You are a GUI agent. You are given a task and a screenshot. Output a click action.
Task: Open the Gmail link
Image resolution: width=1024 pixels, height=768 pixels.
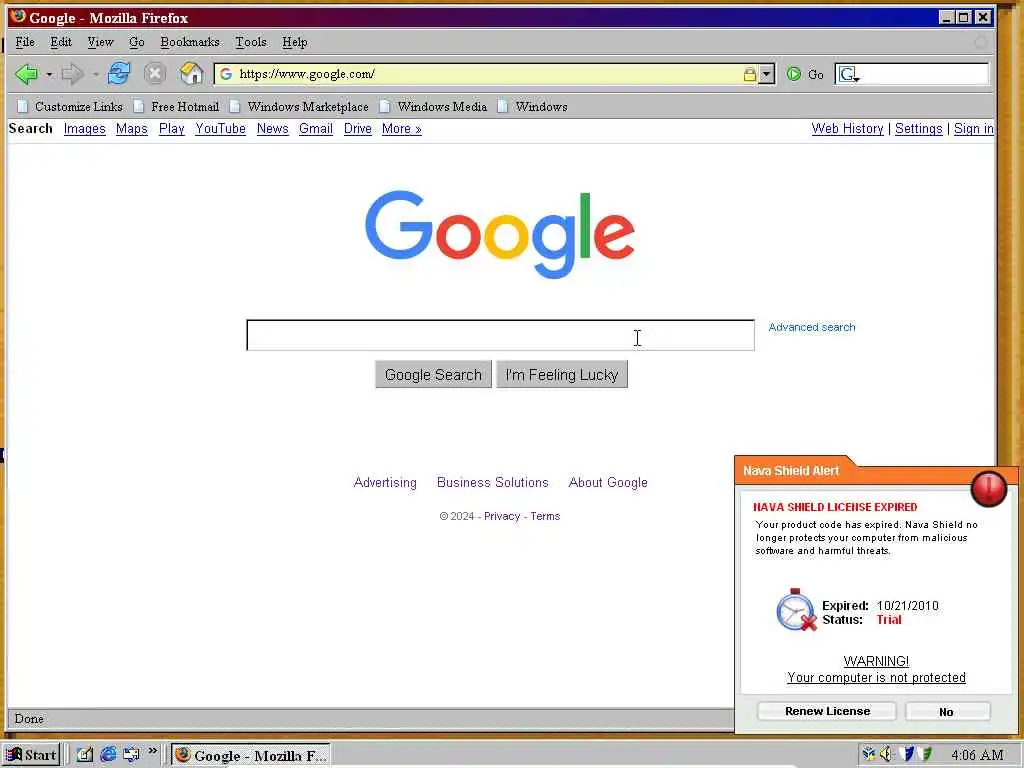316,129
